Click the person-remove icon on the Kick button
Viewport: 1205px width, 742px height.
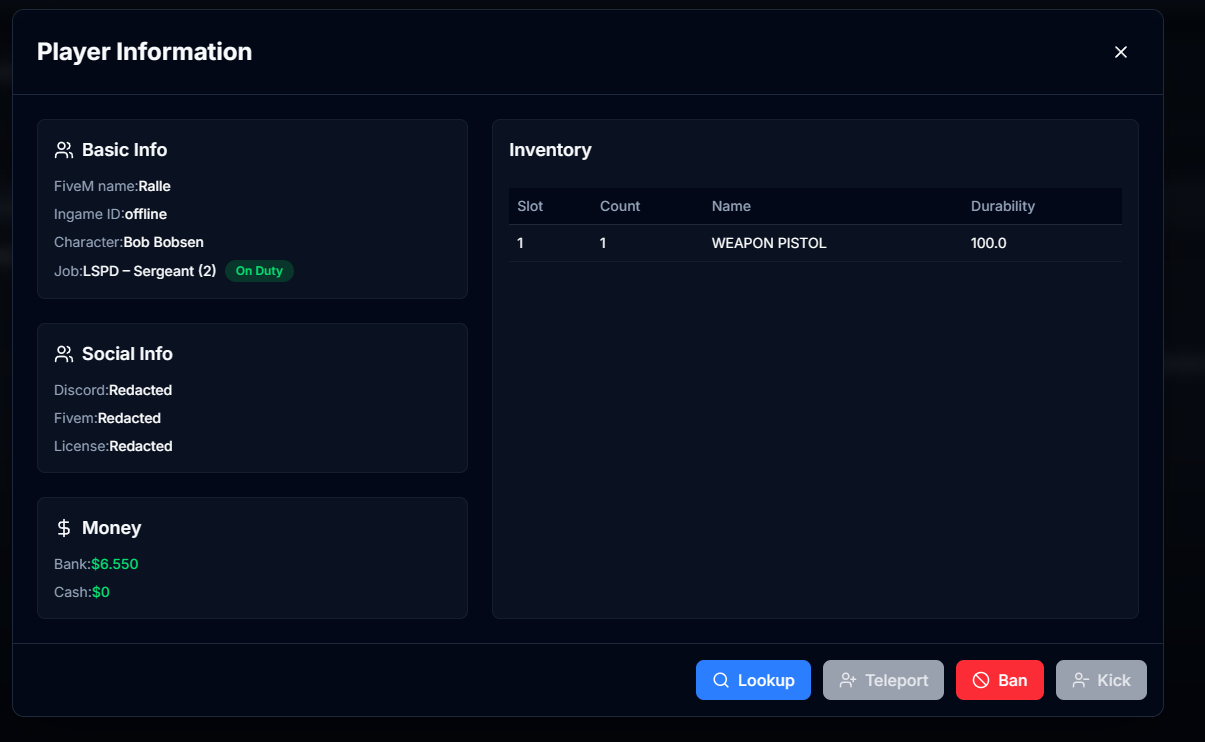pyautogui.click(x=1080, y=680)
